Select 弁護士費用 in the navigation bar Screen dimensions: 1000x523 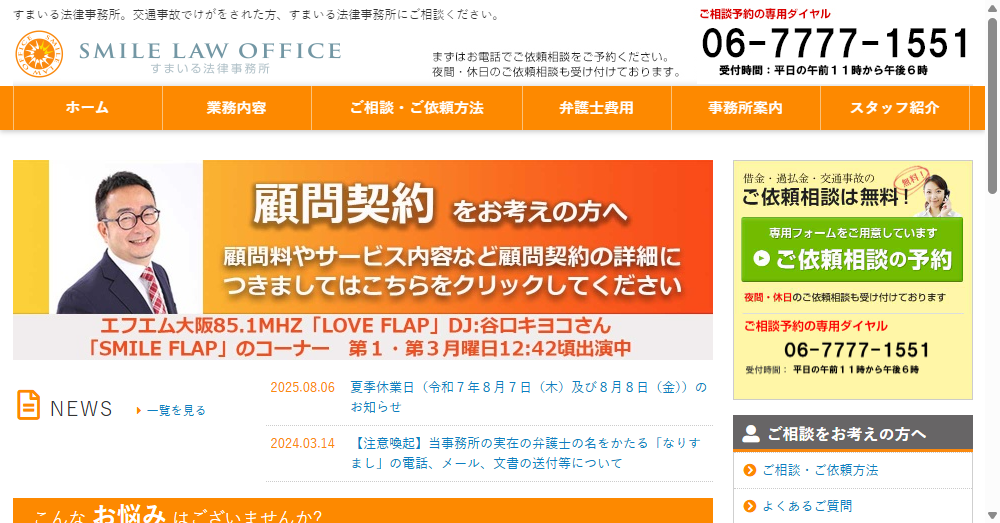[596, 108]
